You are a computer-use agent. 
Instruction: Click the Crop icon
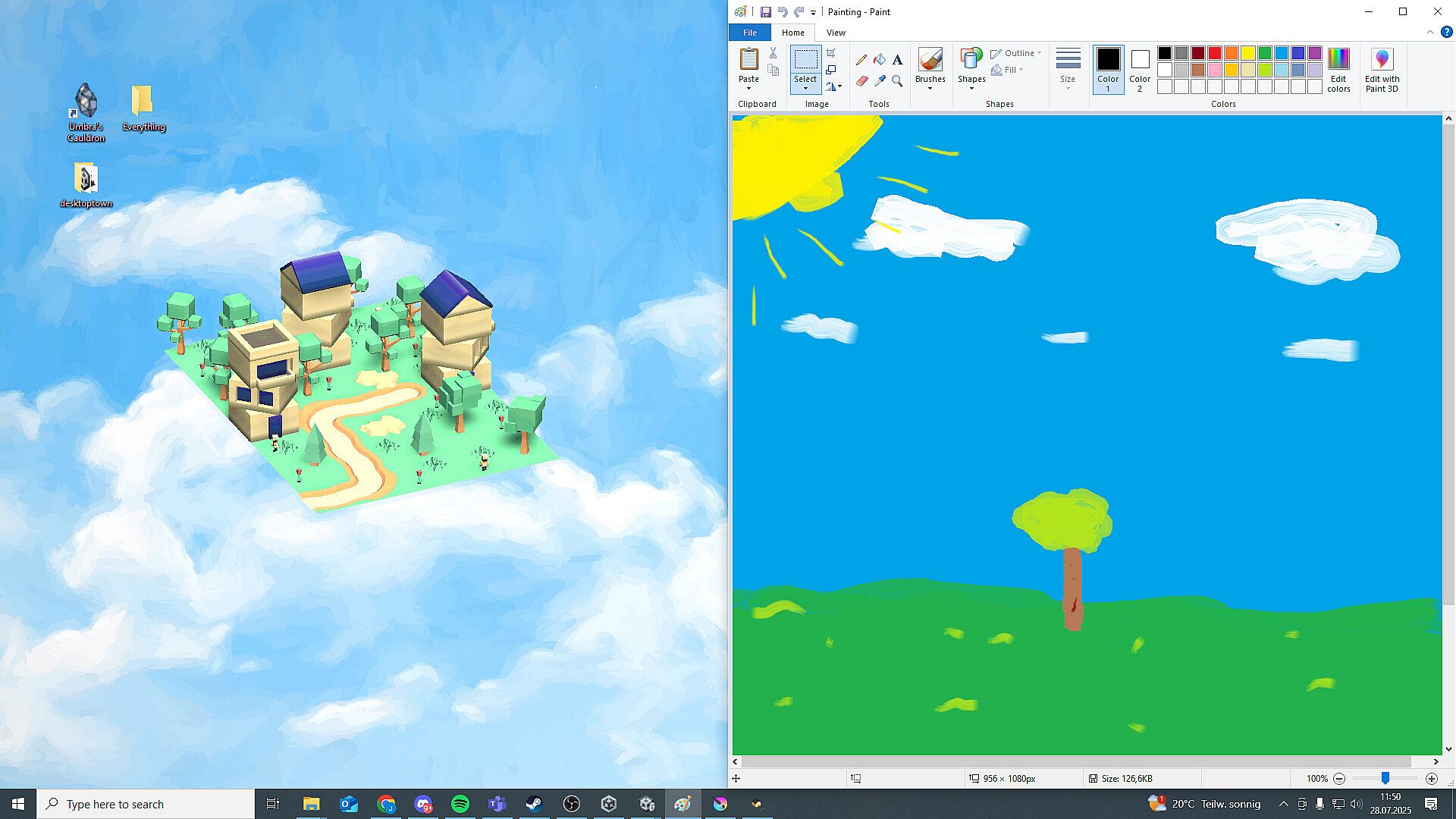click(831, 53)
